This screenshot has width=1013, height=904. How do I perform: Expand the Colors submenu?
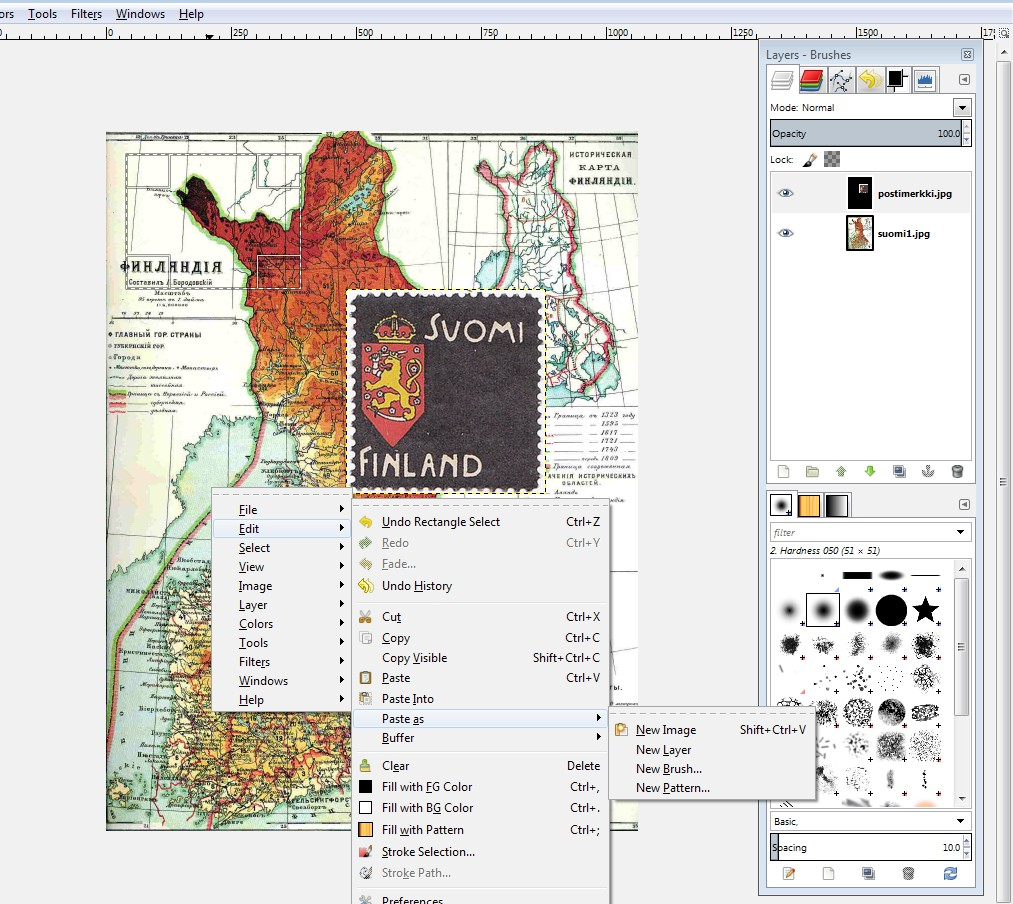coord(282,624)
